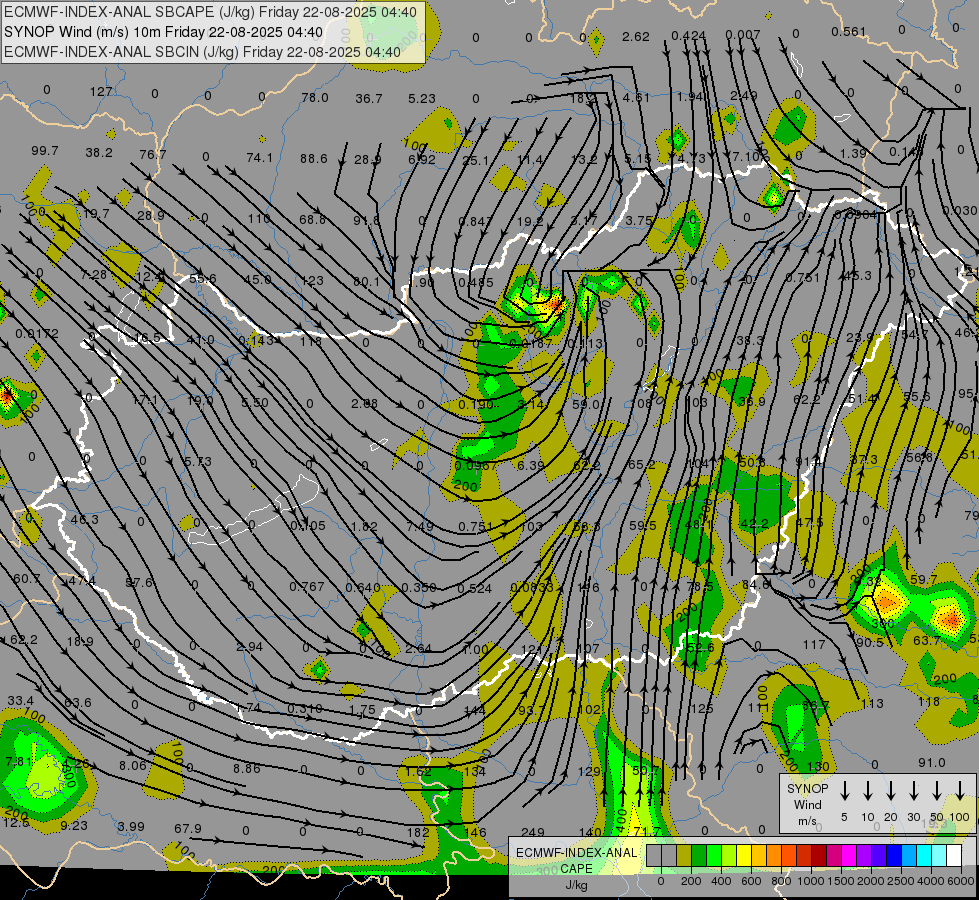Click the map value 78.0
This screenshot has width=979, height=900.
tap(315, 97)
